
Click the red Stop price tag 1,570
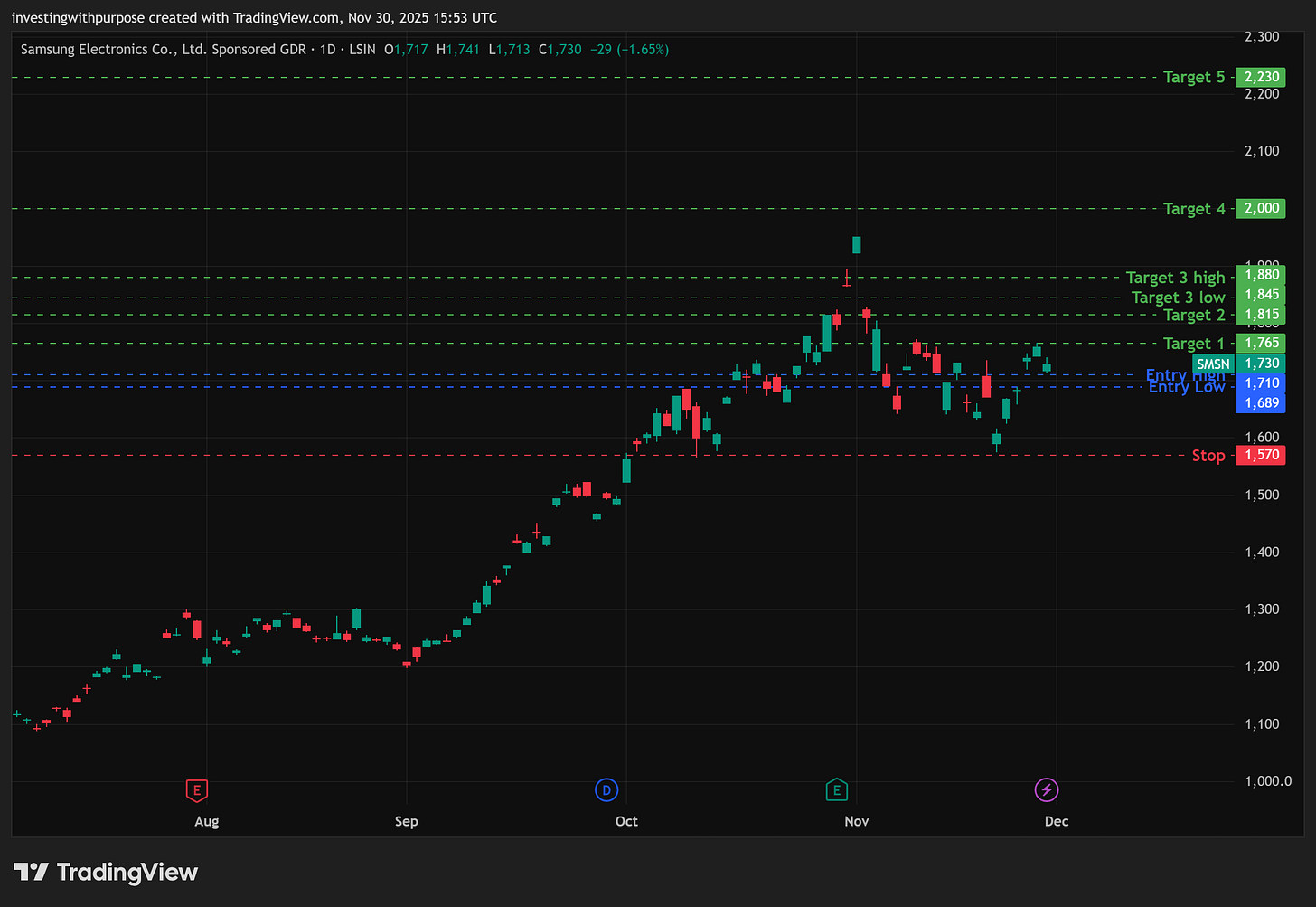point(1261,455)
